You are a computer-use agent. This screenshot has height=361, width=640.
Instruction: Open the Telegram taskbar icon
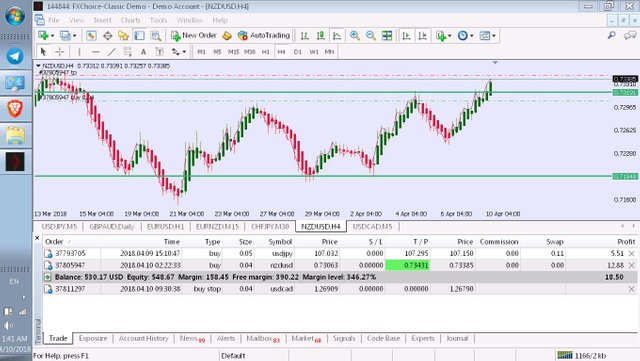(15, 56)
